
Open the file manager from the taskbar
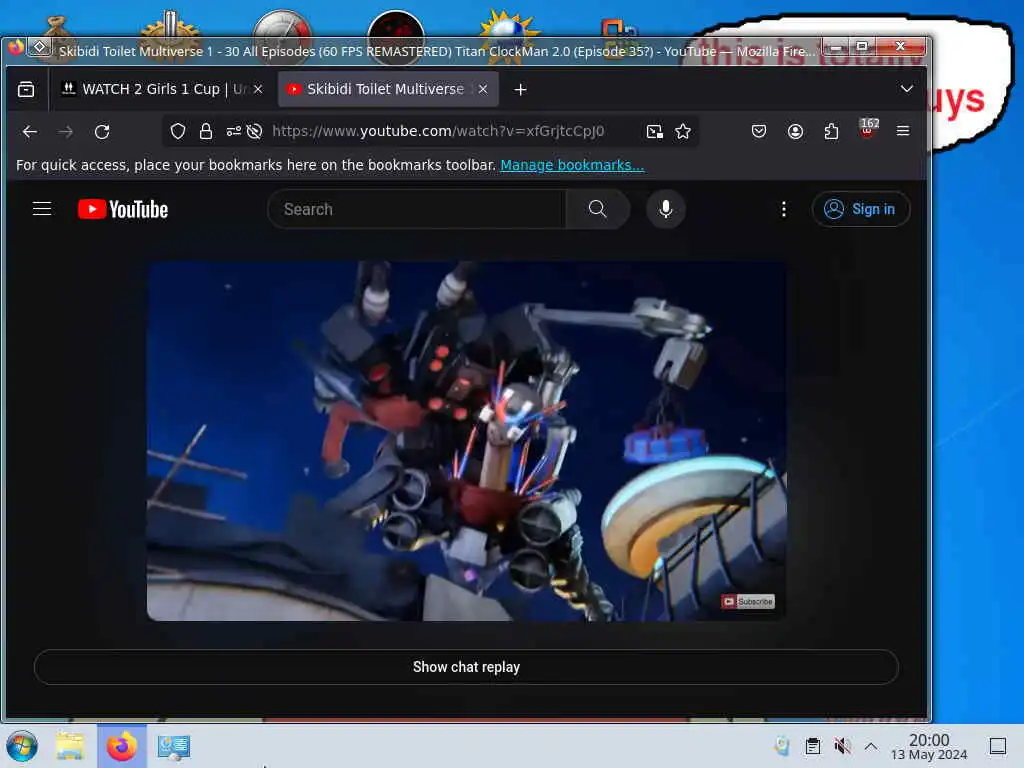point(71,746)
